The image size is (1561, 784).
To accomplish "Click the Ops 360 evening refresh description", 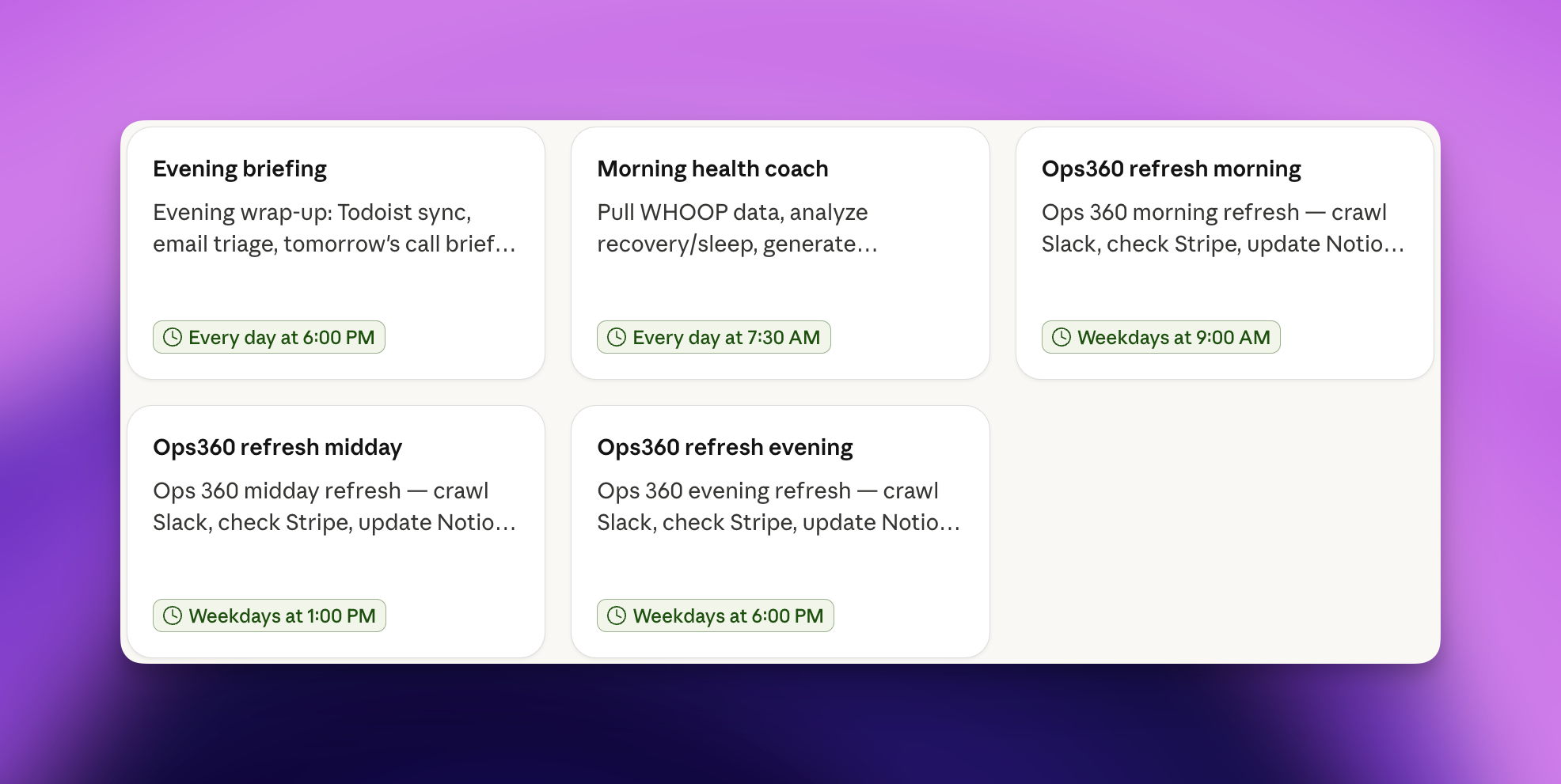I will click(778, 507).
